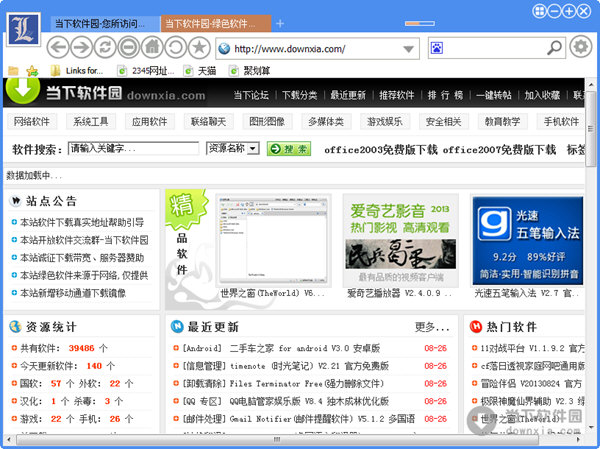This screenshot has width=600, height=449.
Task: Go back with the back arrow button
Action: click(x=58, y=47)
